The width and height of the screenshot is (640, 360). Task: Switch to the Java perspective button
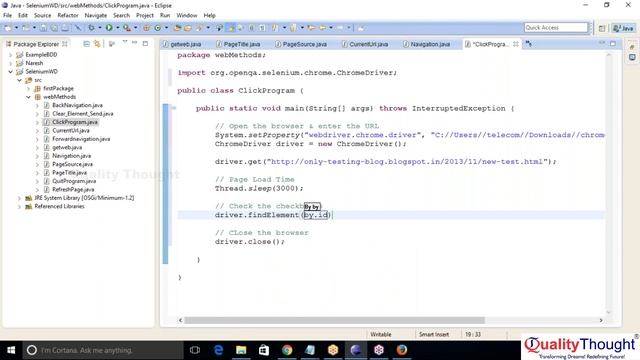pos(623,28)
